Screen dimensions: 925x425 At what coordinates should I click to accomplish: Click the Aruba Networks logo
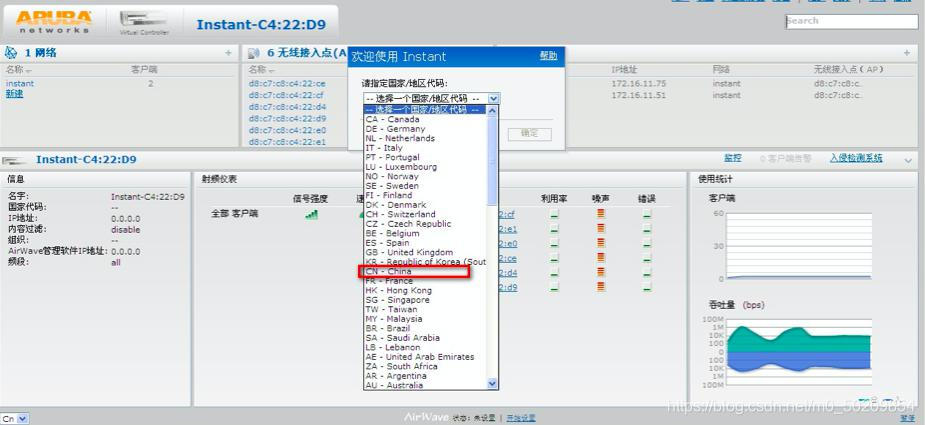(x=54, y=22)
